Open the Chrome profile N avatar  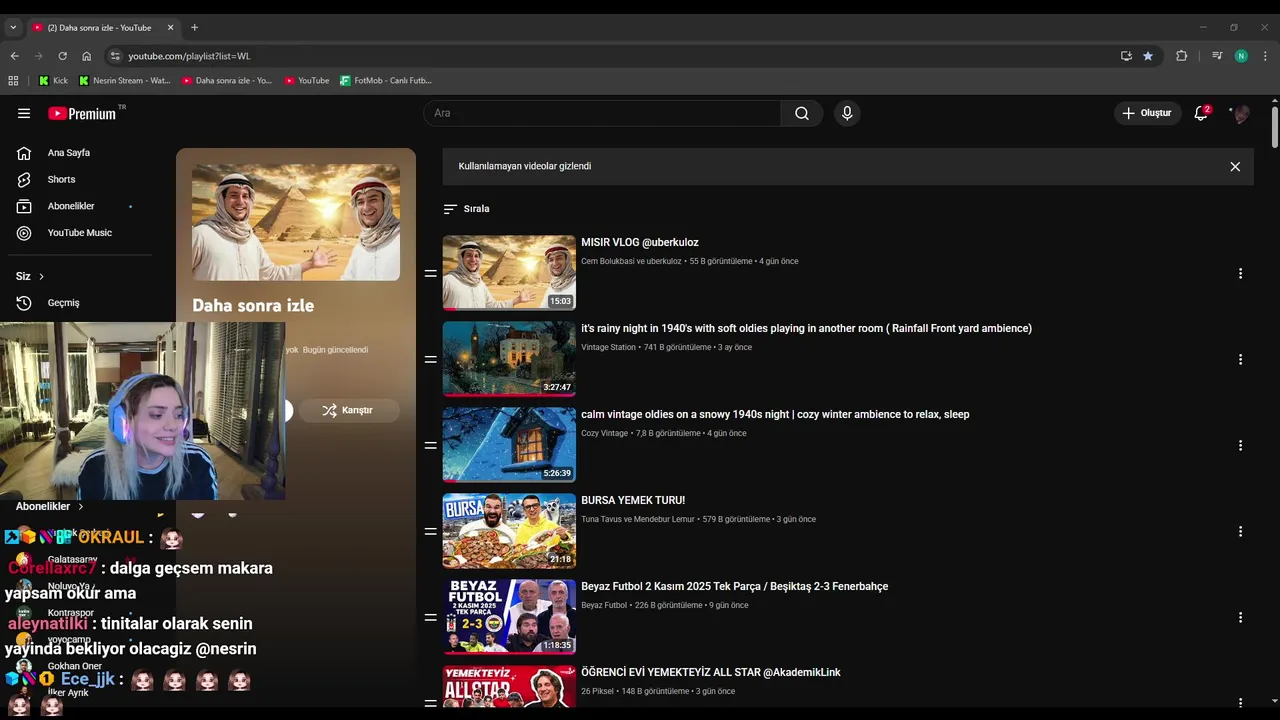(1241, 56)
